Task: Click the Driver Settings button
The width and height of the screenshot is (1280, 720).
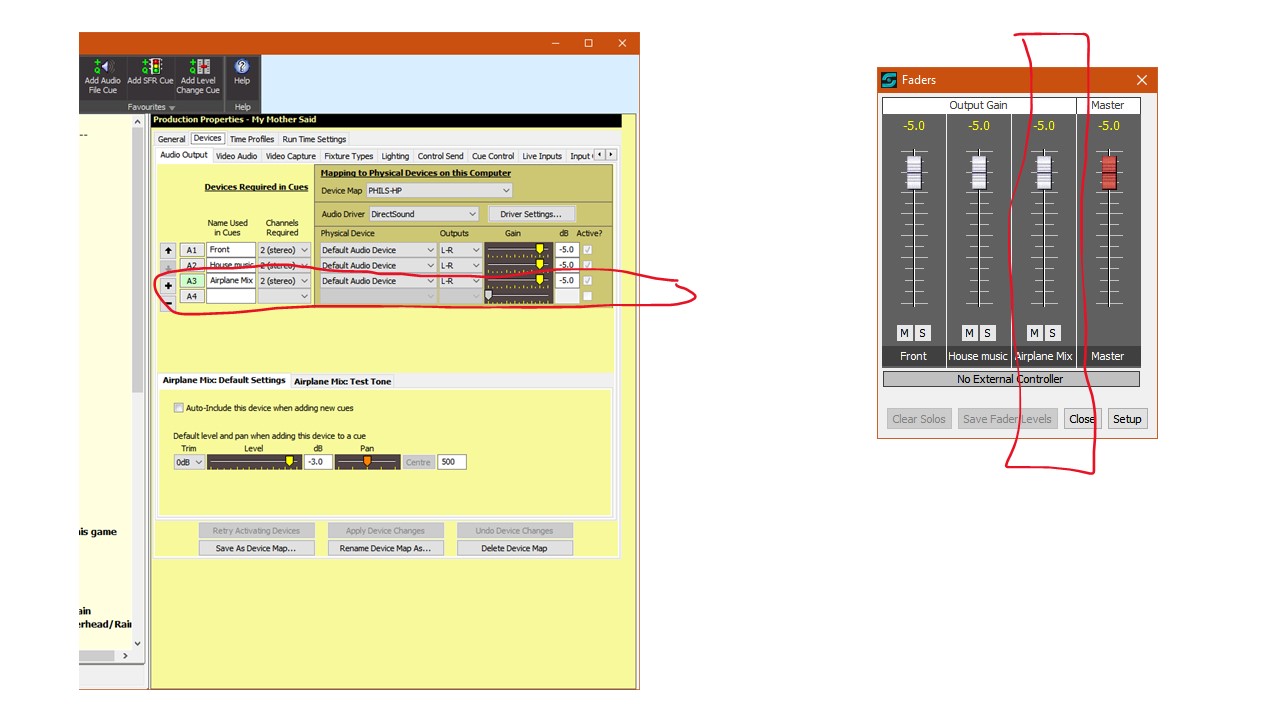Action: 531,214
